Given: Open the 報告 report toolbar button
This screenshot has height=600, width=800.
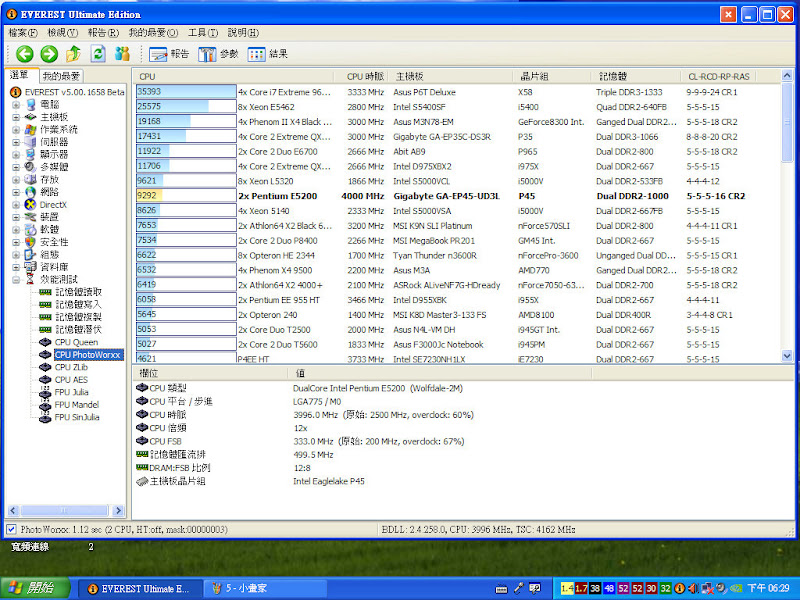Looking at the screenshot, I should [168, 54].
